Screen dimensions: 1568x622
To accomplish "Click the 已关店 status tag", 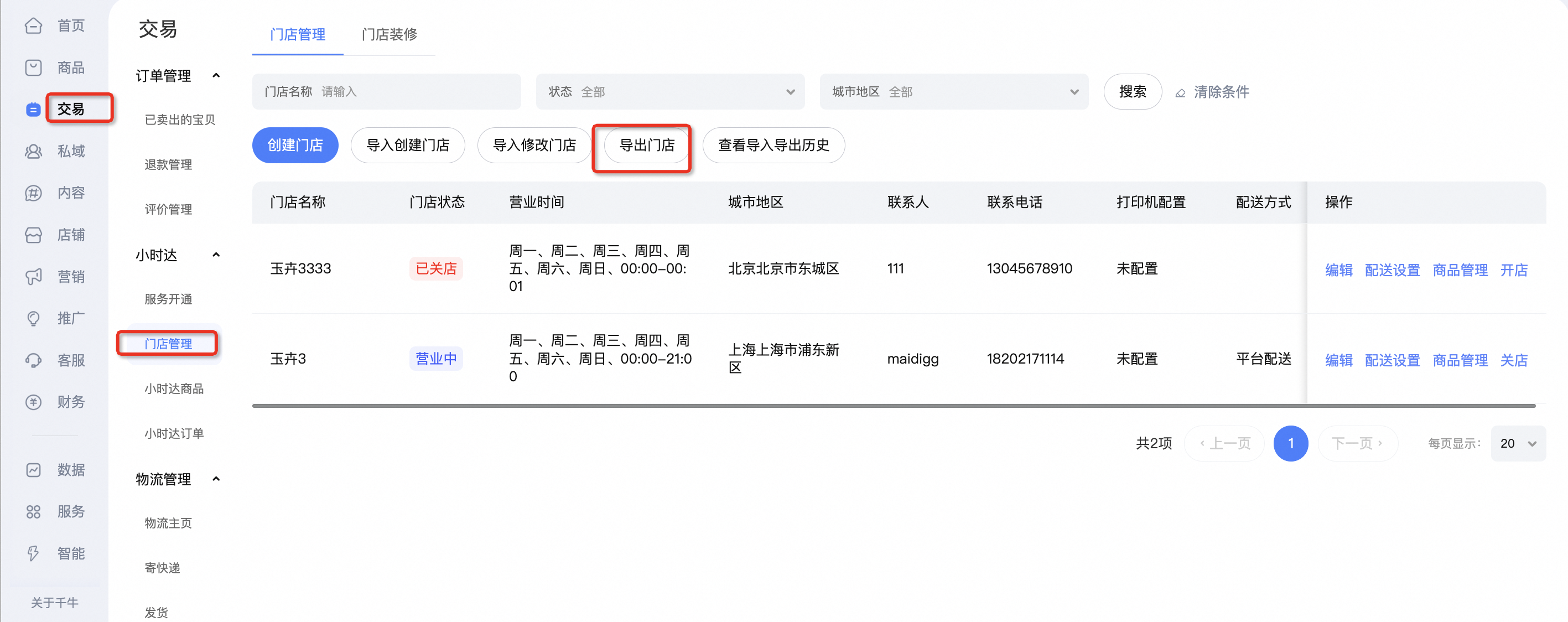I will 436,268.
